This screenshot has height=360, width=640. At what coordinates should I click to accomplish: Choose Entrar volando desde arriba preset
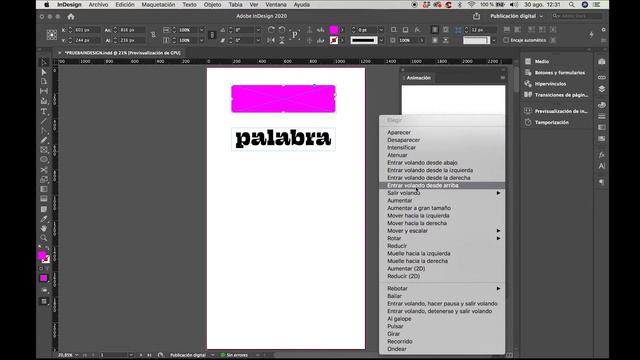click(442, 185)
